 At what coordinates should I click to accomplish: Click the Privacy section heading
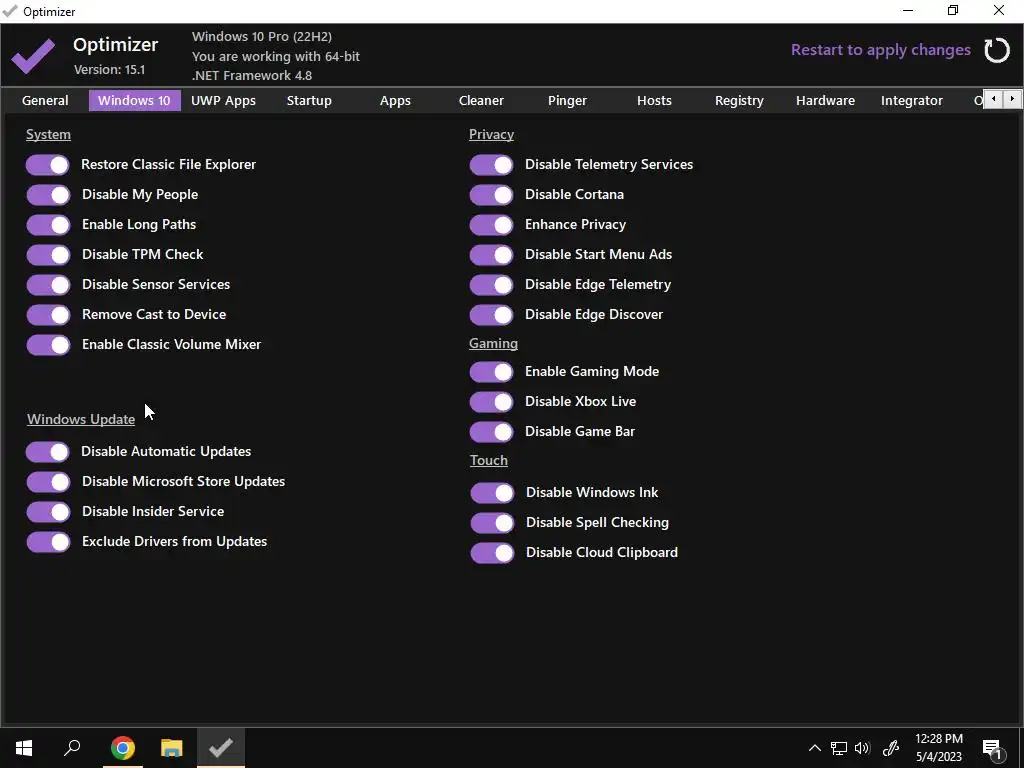pyautogui.click(x=491, y=135)
